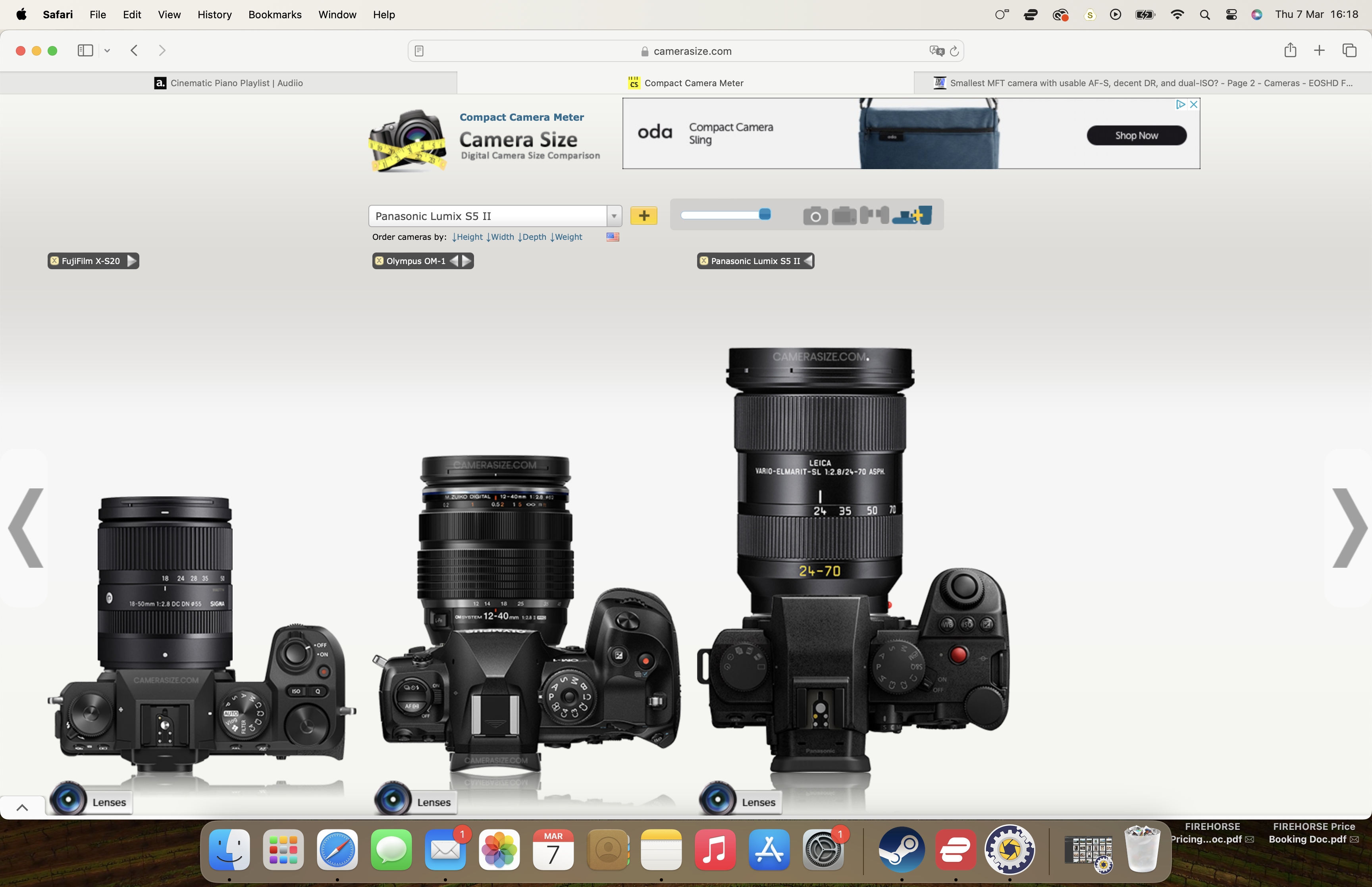Click the large left carousel arrow
This screenshot has width=1372, height=887.
25,528
